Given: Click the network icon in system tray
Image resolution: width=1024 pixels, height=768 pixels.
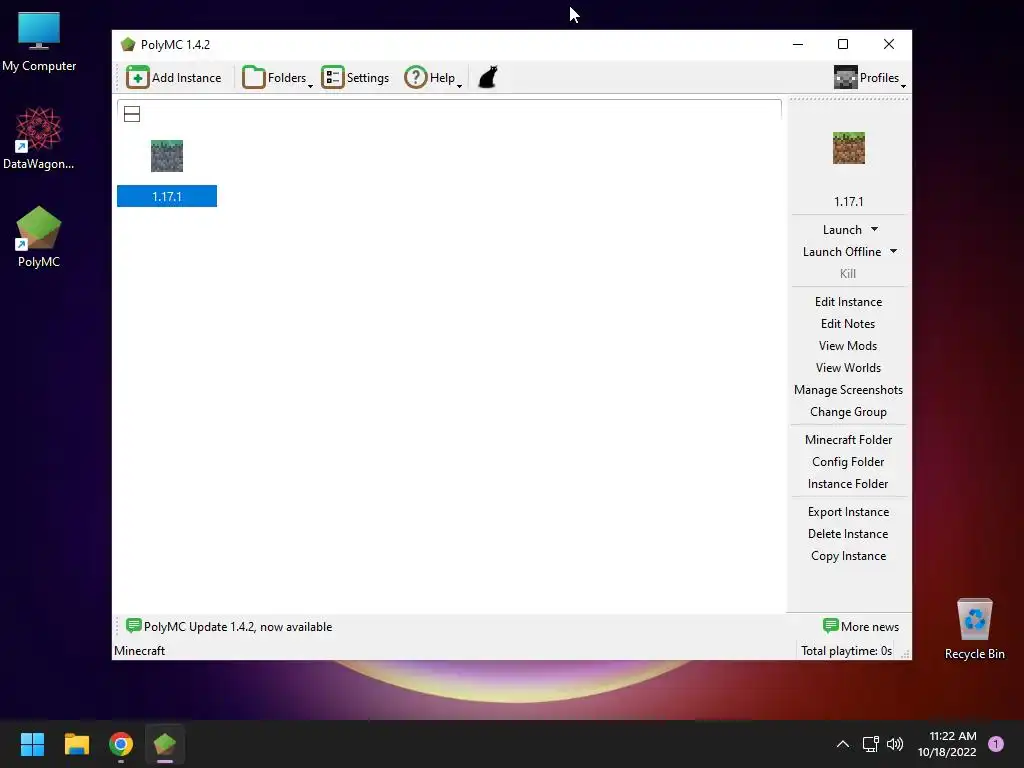Looking at the screenshot, I should point(871,744).
